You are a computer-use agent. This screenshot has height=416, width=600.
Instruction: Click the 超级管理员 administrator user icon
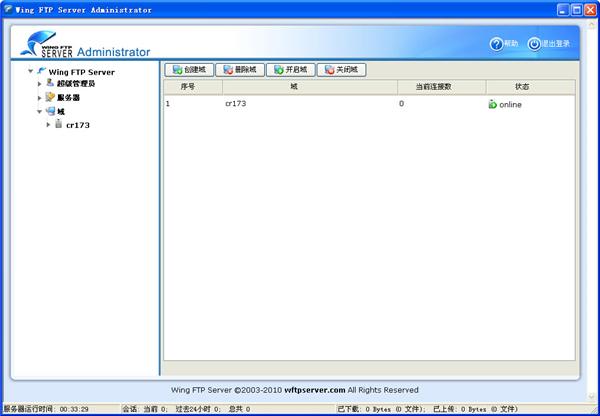coord(50,83)
